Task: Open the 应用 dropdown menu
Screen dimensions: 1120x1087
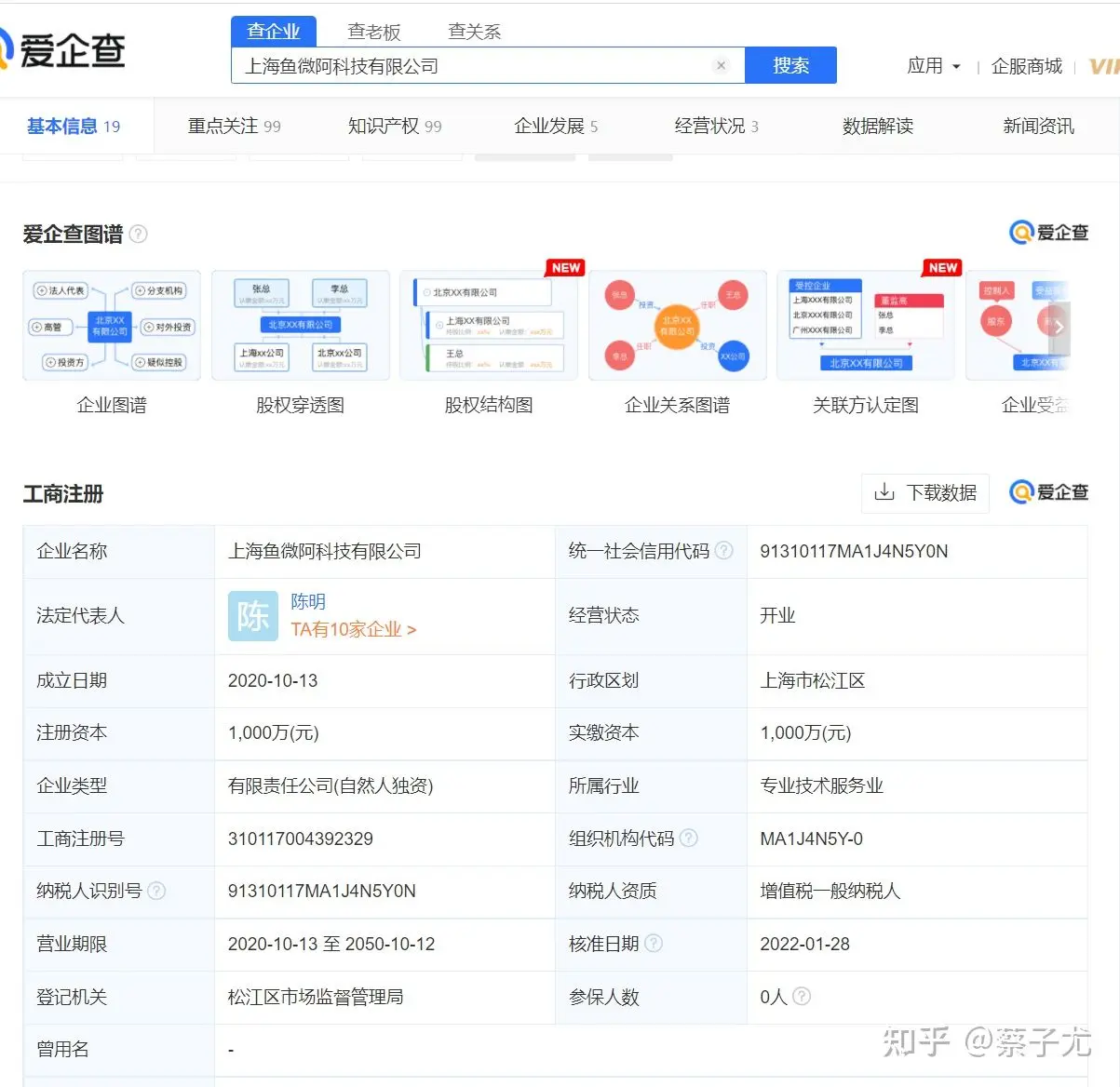Action: [934, 66]
